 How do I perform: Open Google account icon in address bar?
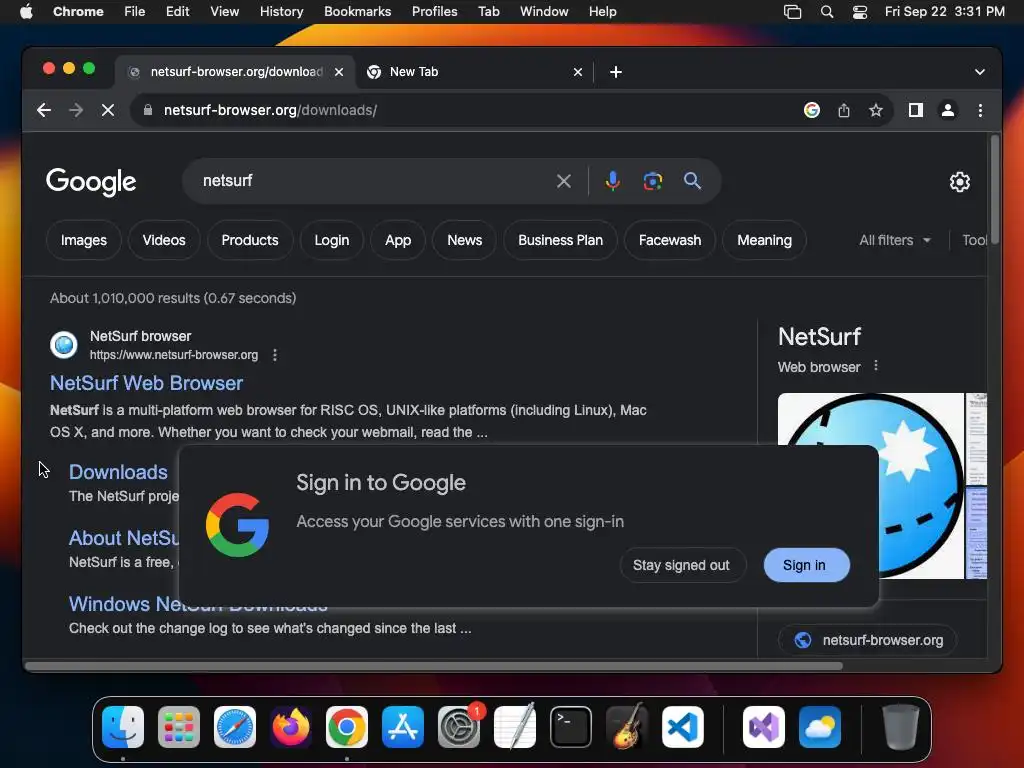(812, 110)
